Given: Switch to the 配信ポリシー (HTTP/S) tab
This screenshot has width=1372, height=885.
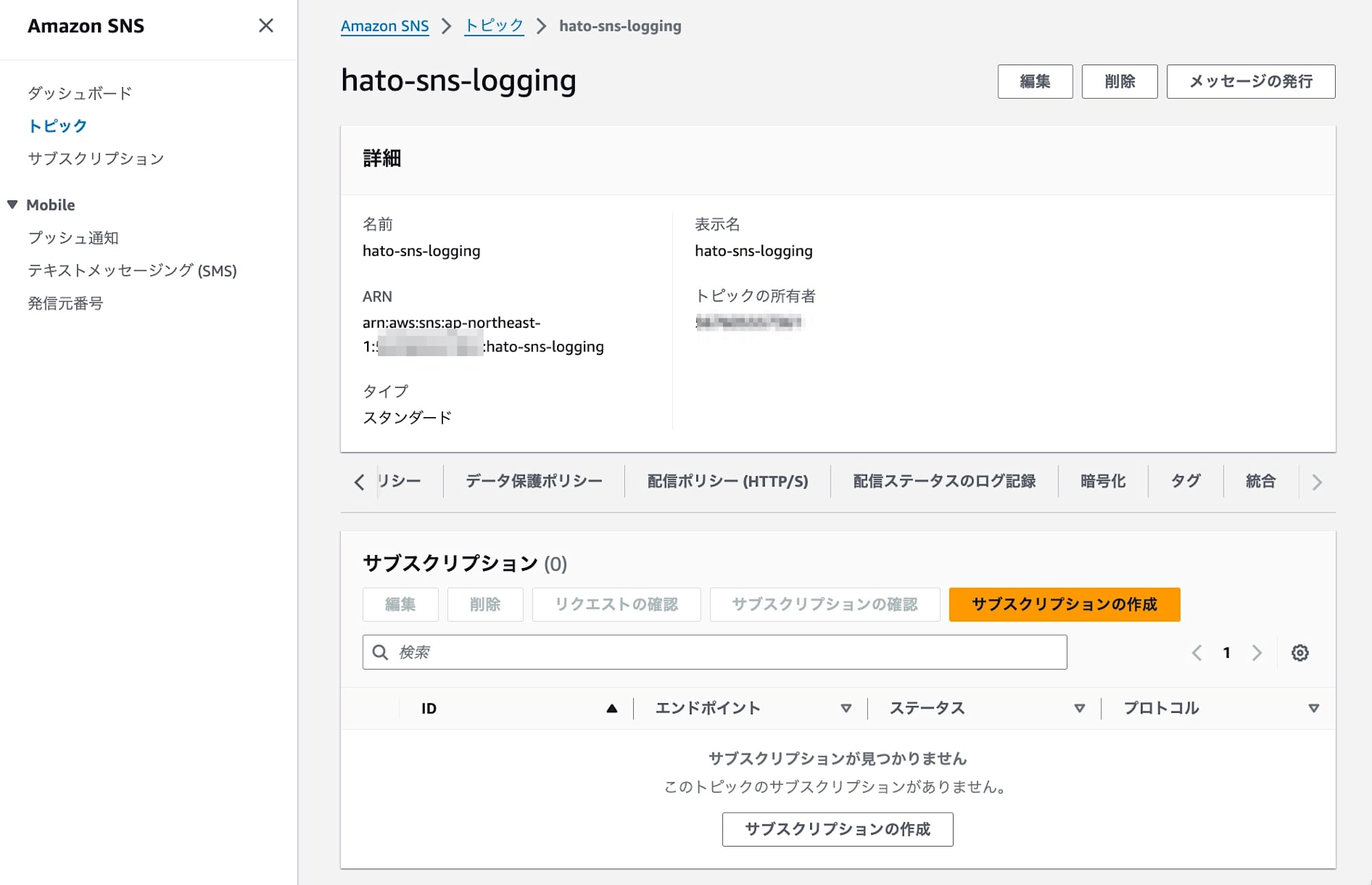Looking at the screenshot, I should [x=728, y=481].
